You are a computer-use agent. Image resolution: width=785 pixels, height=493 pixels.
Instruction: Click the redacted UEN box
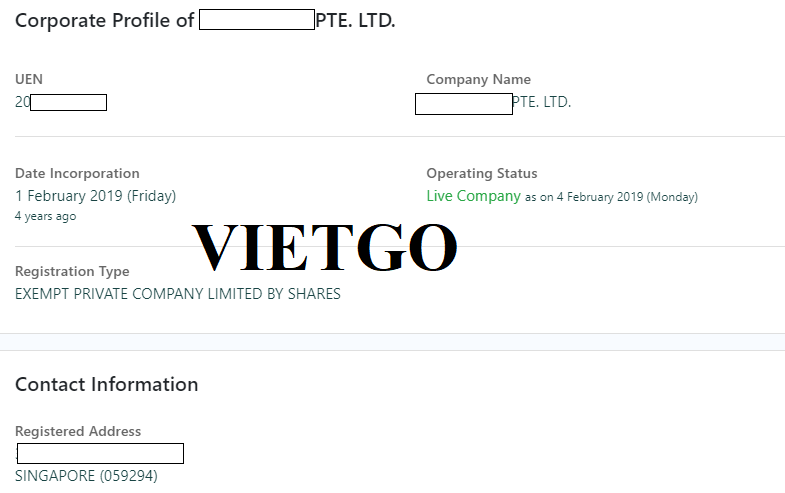pyautogui.click(x=69, y=103)
